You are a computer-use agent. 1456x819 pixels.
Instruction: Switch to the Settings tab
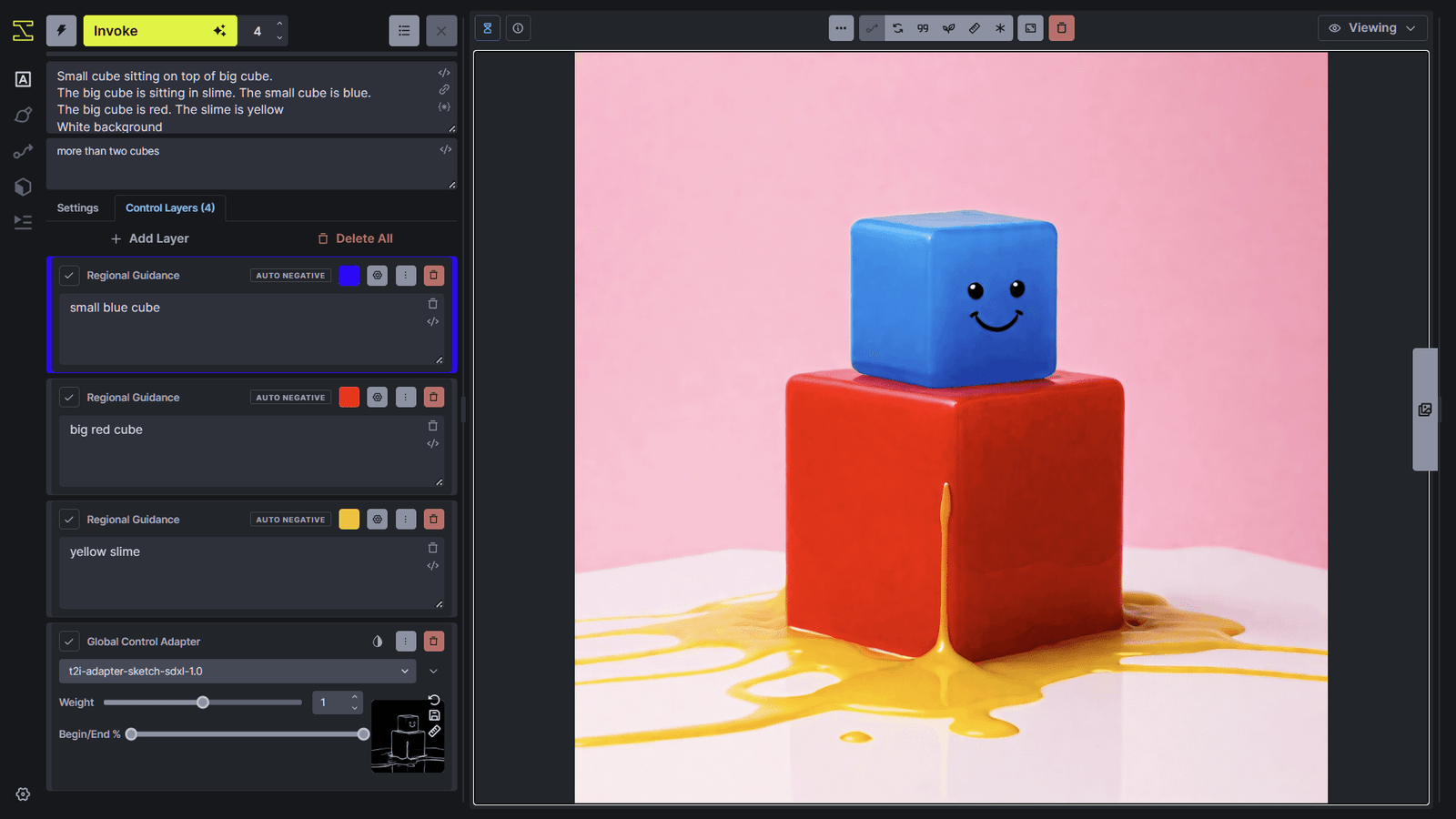77,207
